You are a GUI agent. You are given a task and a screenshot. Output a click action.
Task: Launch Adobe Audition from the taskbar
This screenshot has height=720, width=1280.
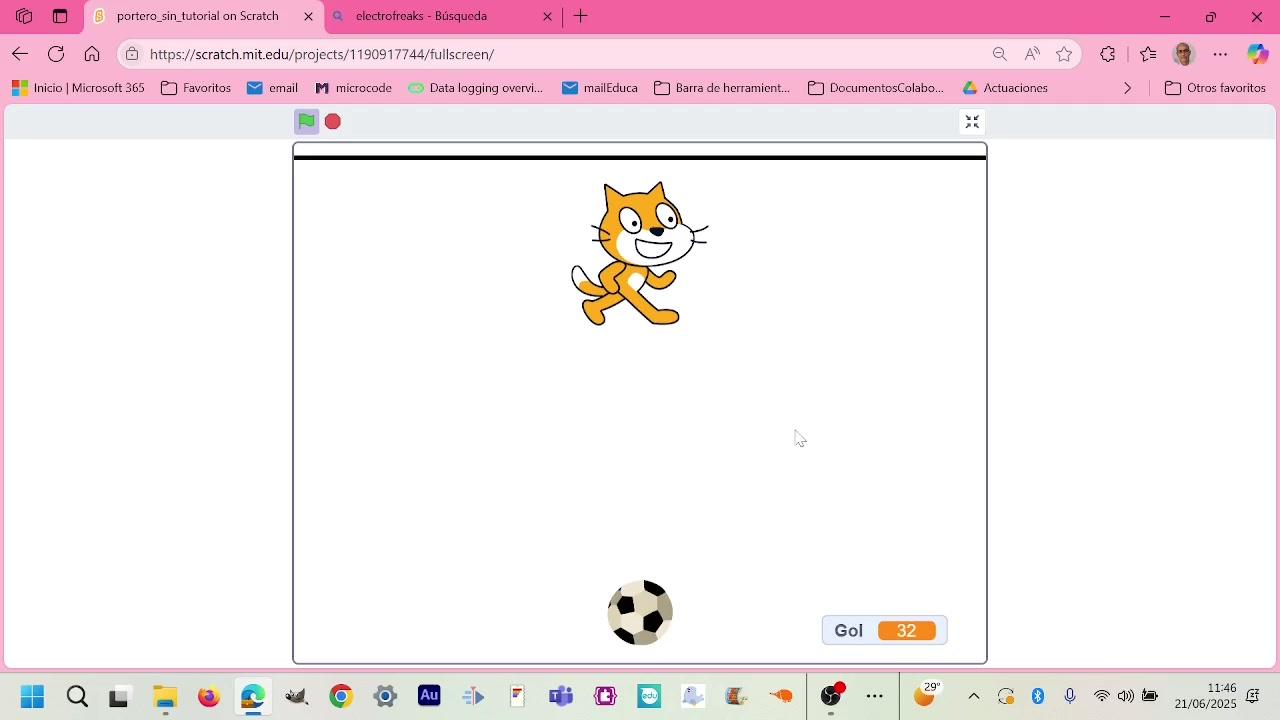point(429,695)
